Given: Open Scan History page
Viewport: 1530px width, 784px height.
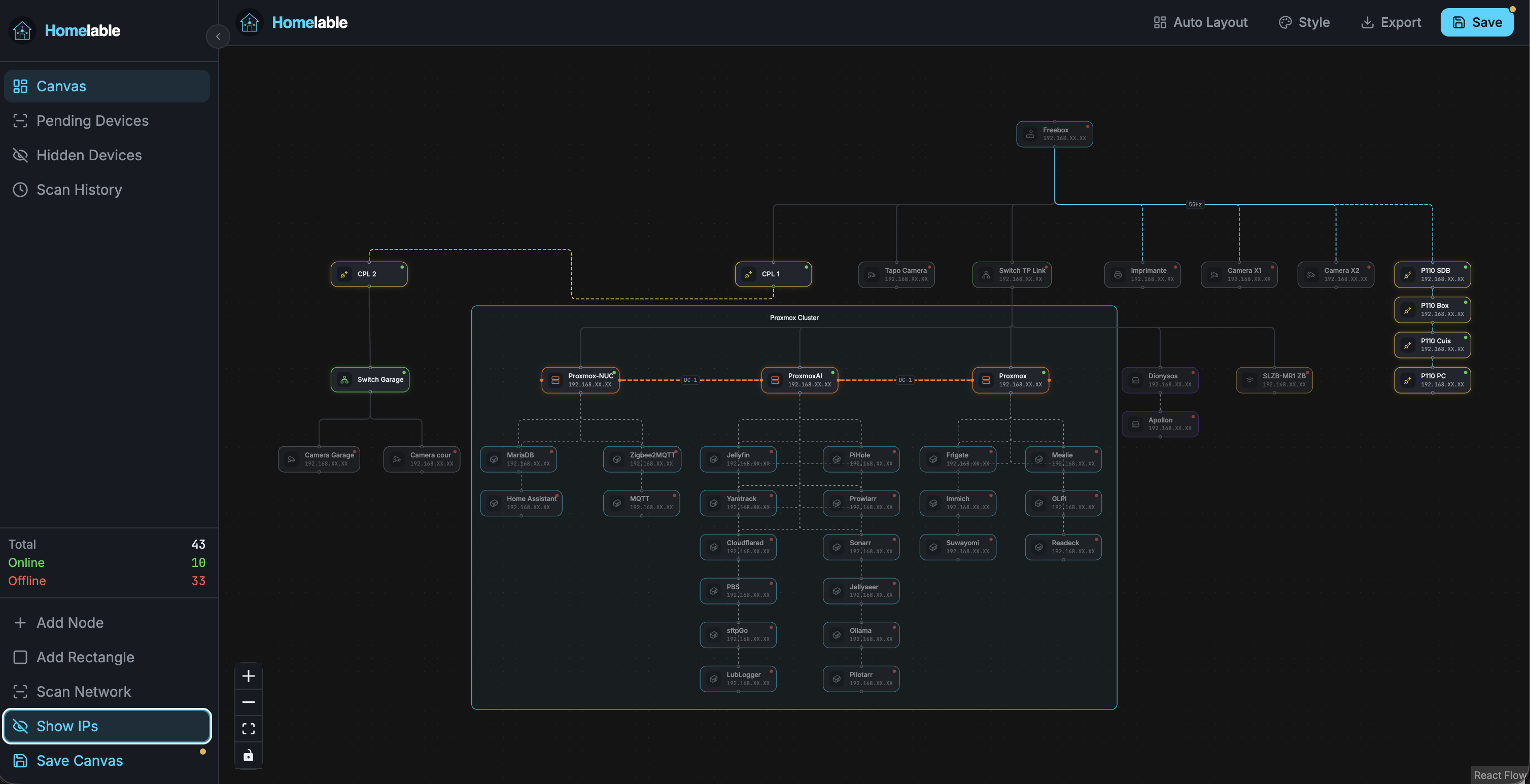Looking at the screenshot, I should 107,190.
